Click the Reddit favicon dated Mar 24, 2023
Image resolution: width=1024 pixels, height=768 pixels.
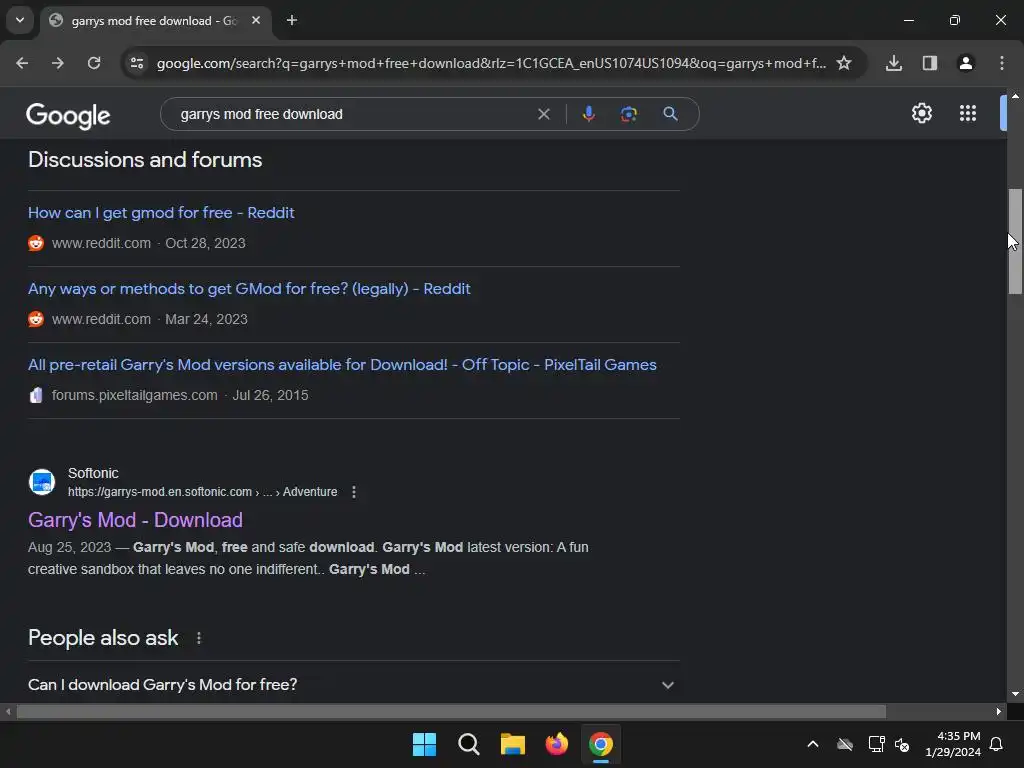tap(36, 319)
